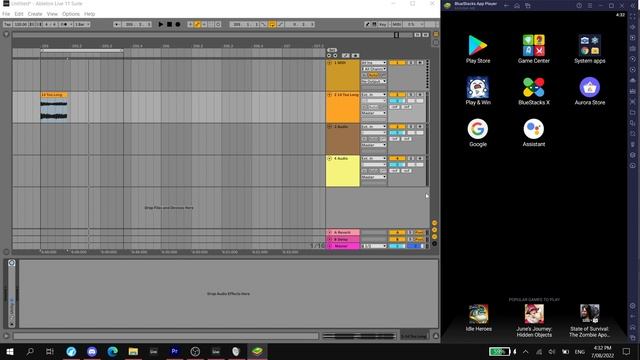Collapse the 4 Audio track fold button
The height and width of the screenshot is (360, 640).
[329, 158]
